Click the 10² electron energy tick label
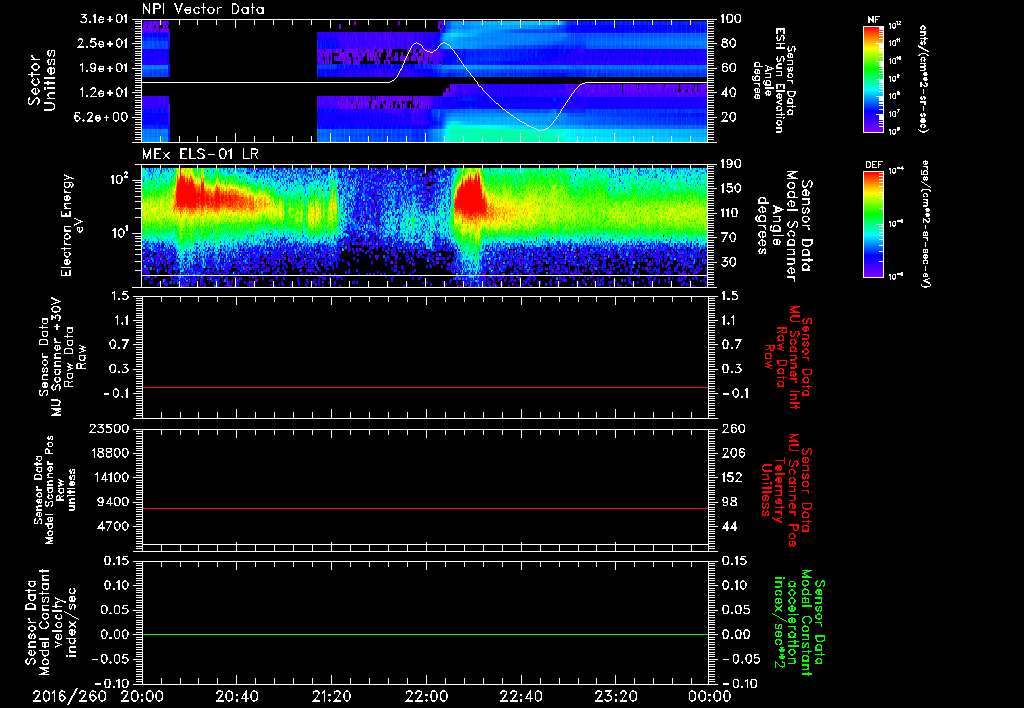Viewport: 1024px width, 708px height. click(119, 180)
